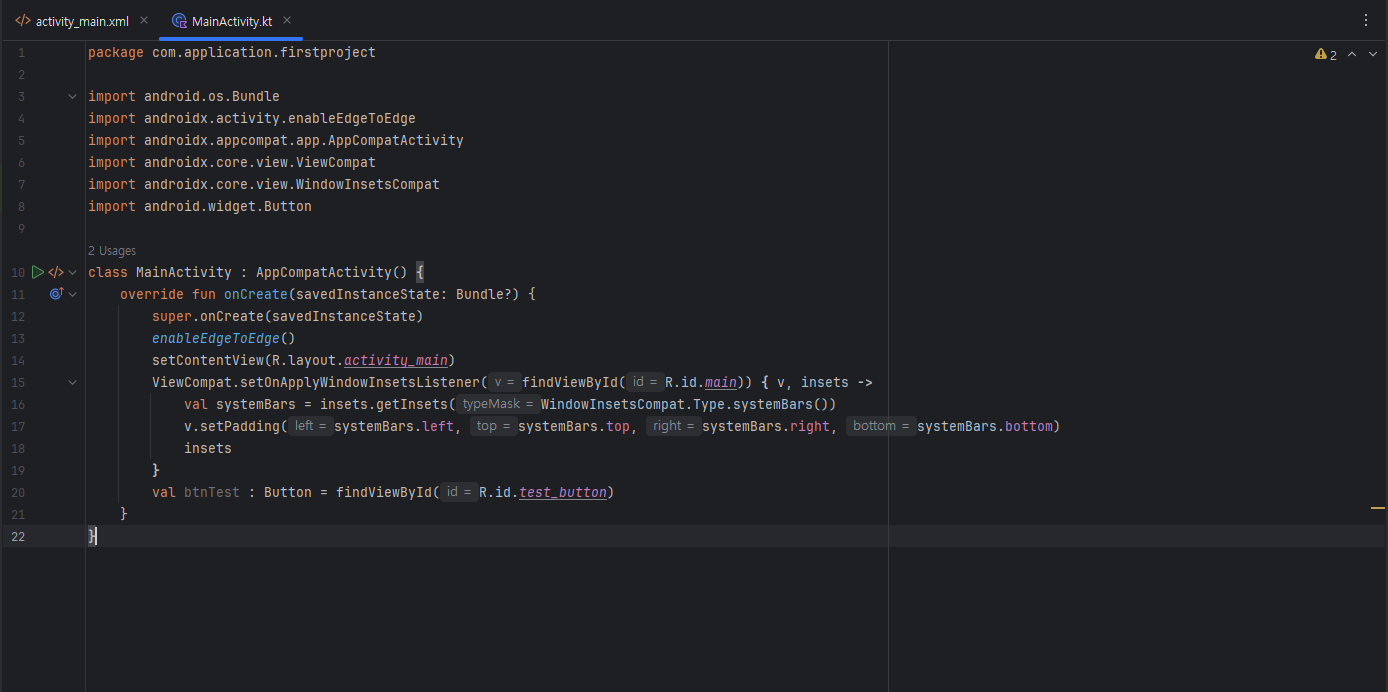Click the warnings indicator showing 2
Viewport: 1388px width, 692px height.
point(1326,55)
